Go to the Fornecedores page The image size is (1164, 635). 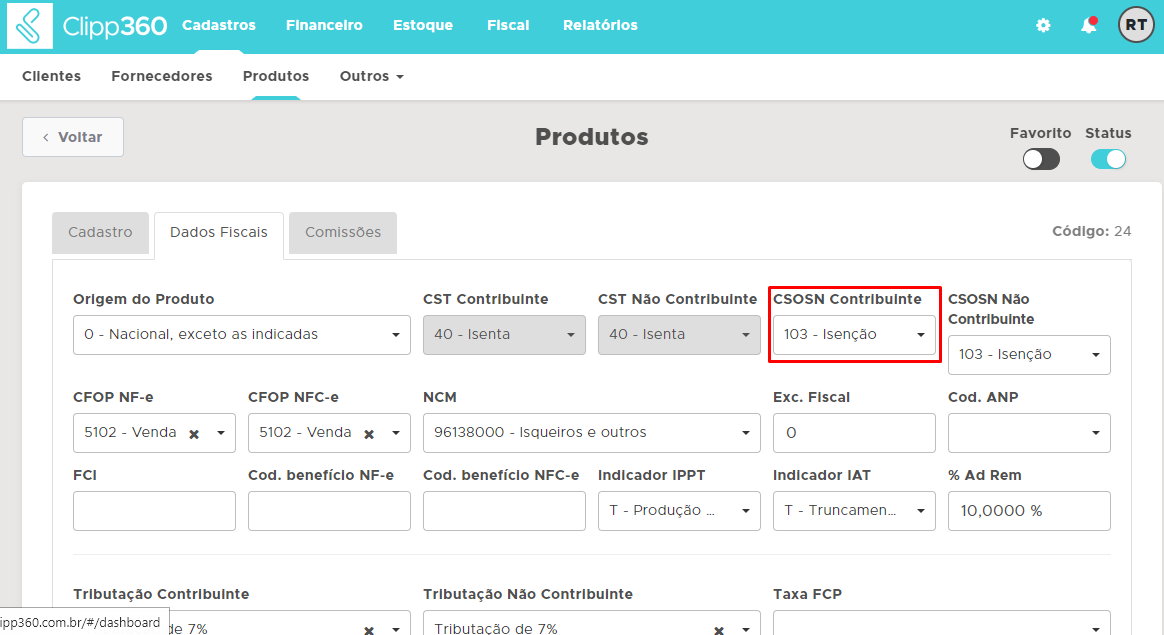point(162,76)
